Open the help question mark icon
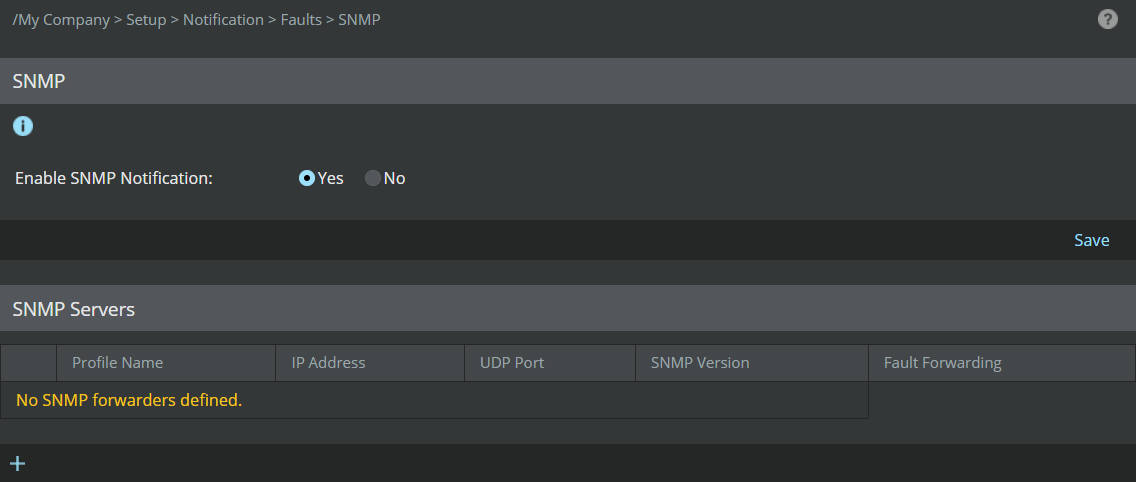Screen dimensions: 1136x482 coord(1107,20)
